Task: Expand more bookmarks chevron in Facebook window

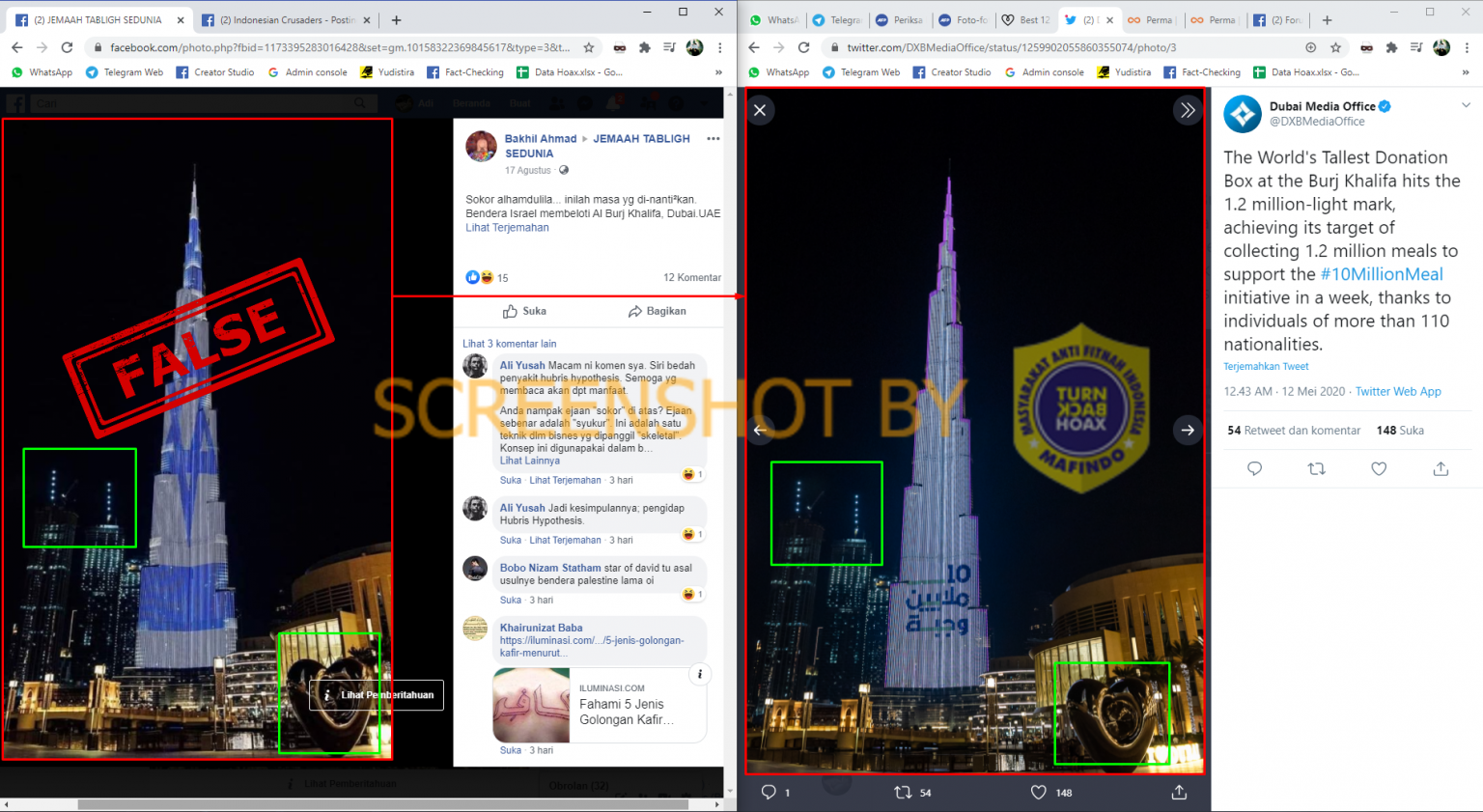Action: coord(718,72)
